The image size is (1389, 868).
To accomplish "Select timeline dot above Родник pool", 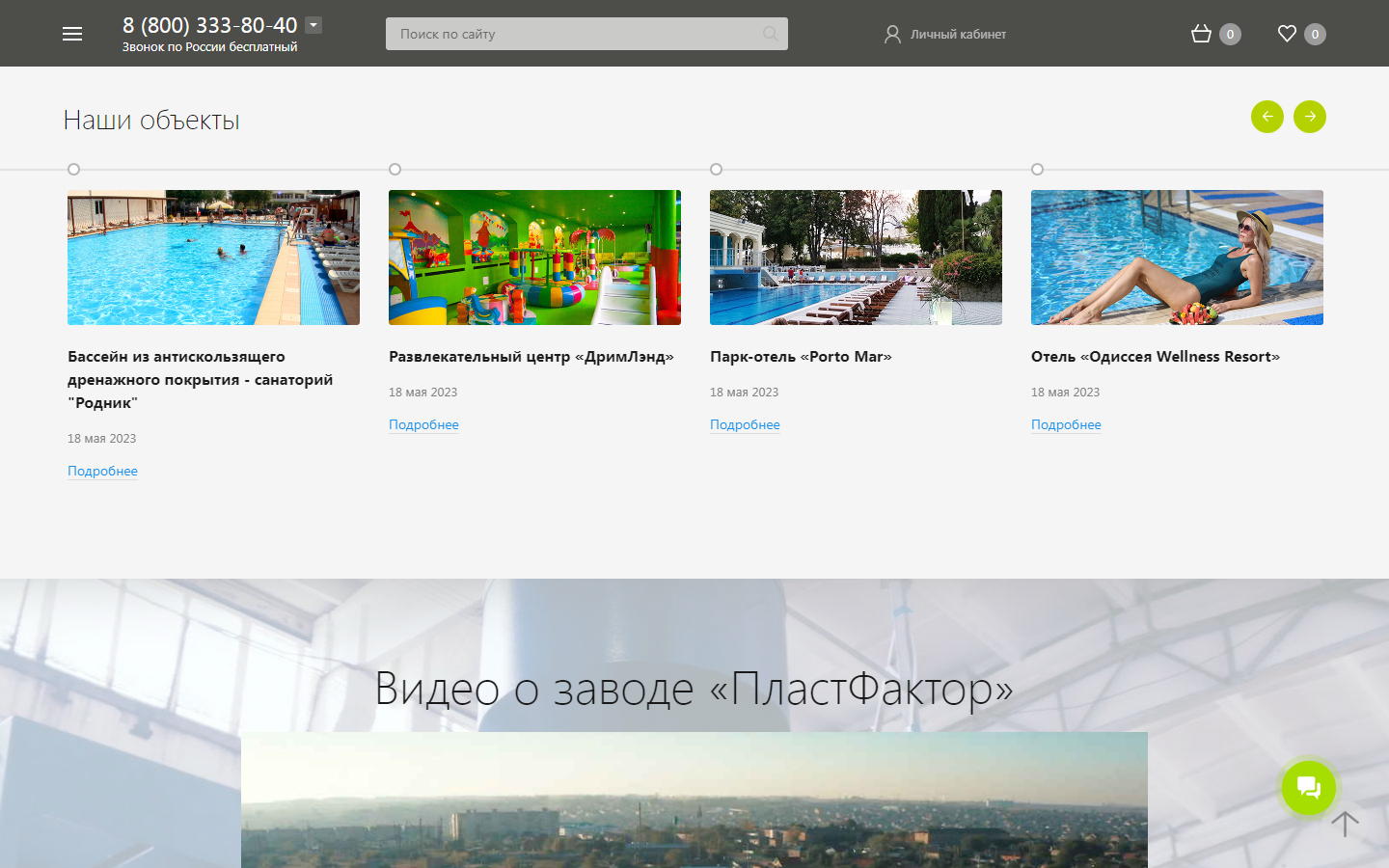I will point(73,169).
